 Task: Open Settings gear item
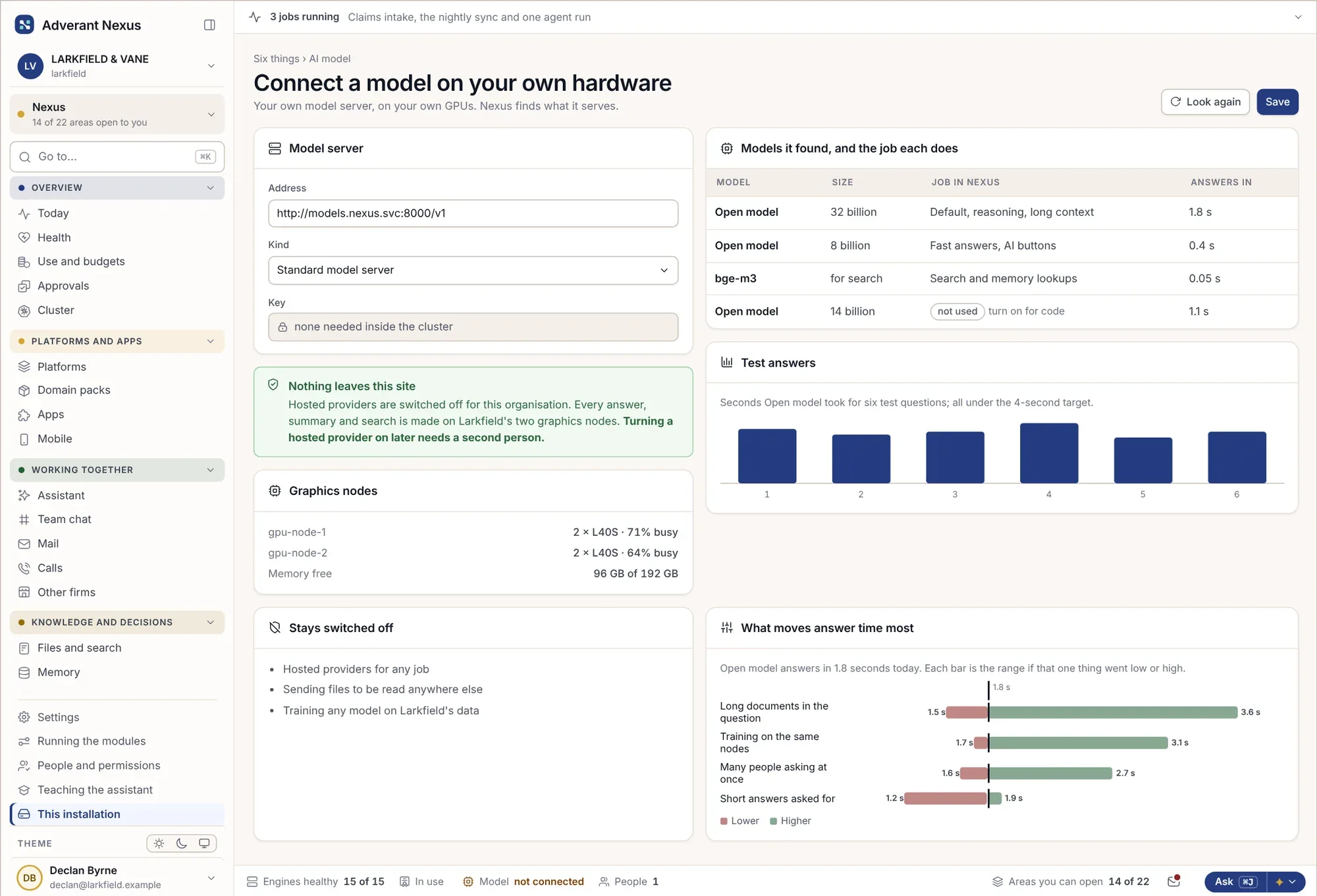point(117,717)
